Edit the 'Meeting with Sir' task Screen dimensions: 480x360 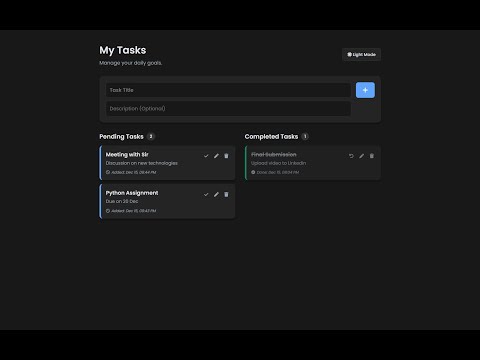216,156
